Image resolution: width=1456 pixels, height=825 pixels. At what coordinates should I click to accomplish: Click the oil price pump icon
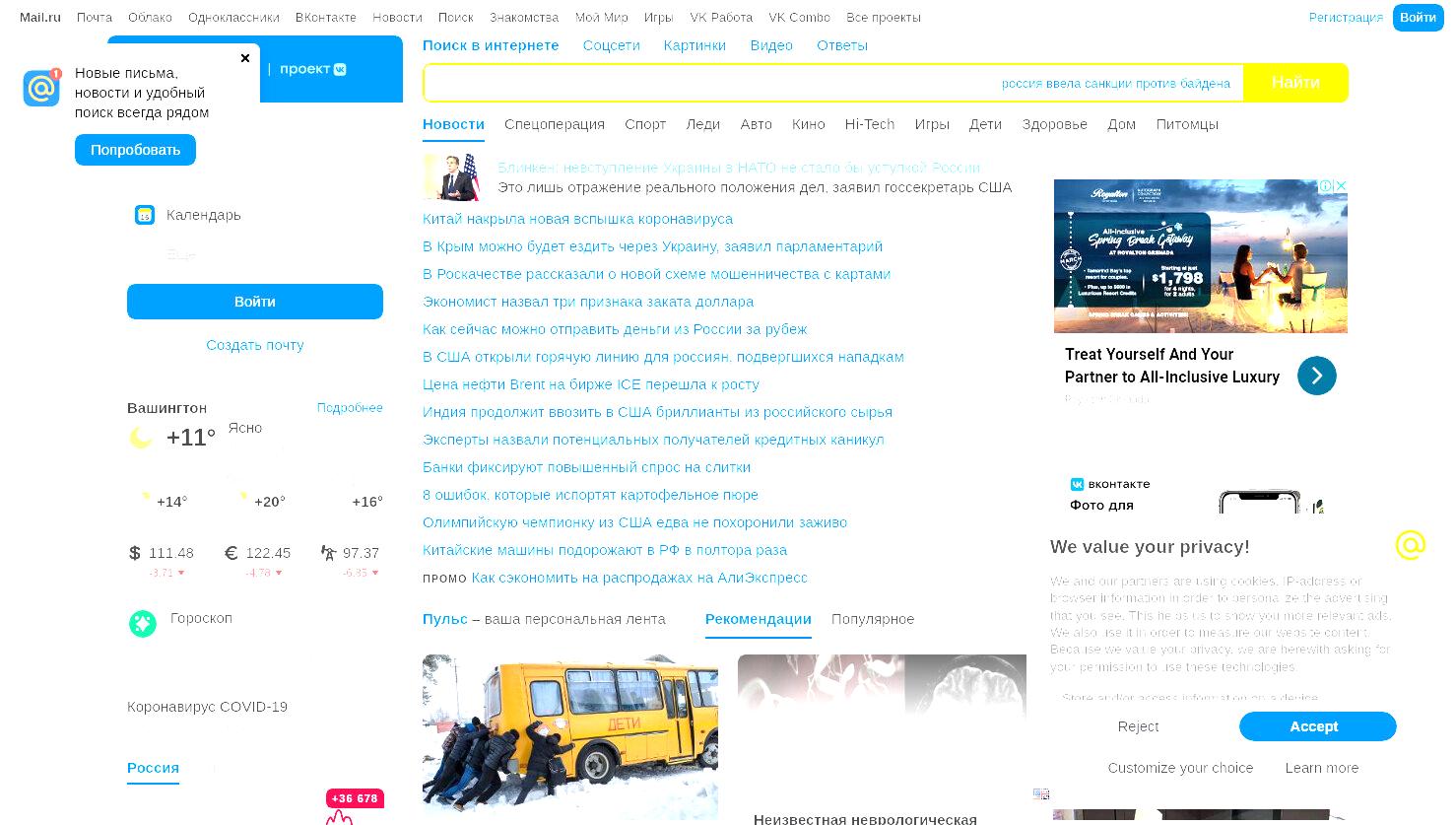point(328,553)
